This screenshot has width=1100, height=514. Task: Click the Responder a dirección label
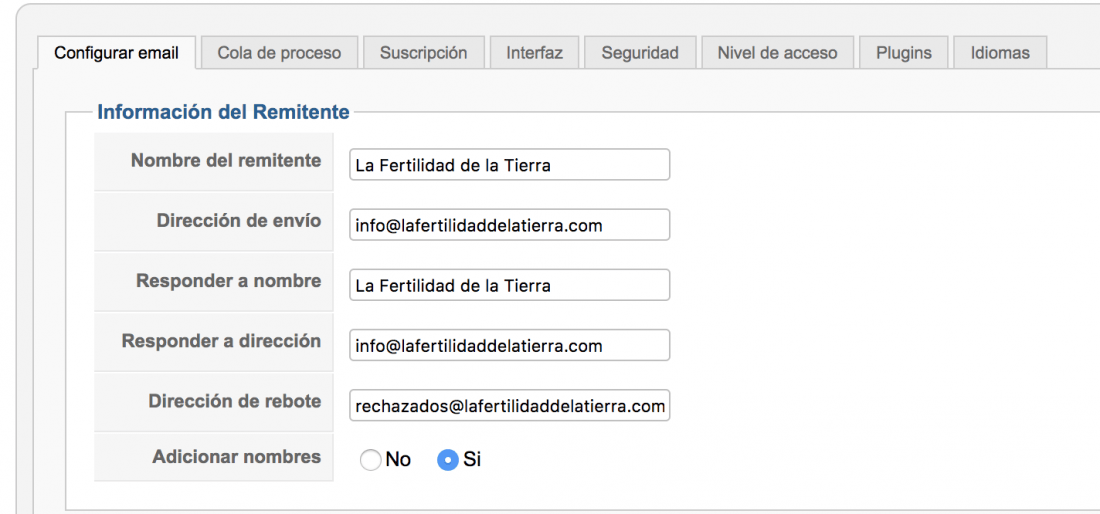point(221,341)
